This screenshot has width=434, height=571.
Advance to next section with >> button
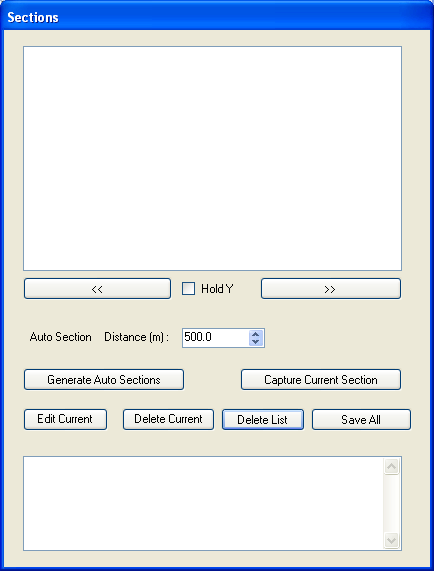point(331,289)
